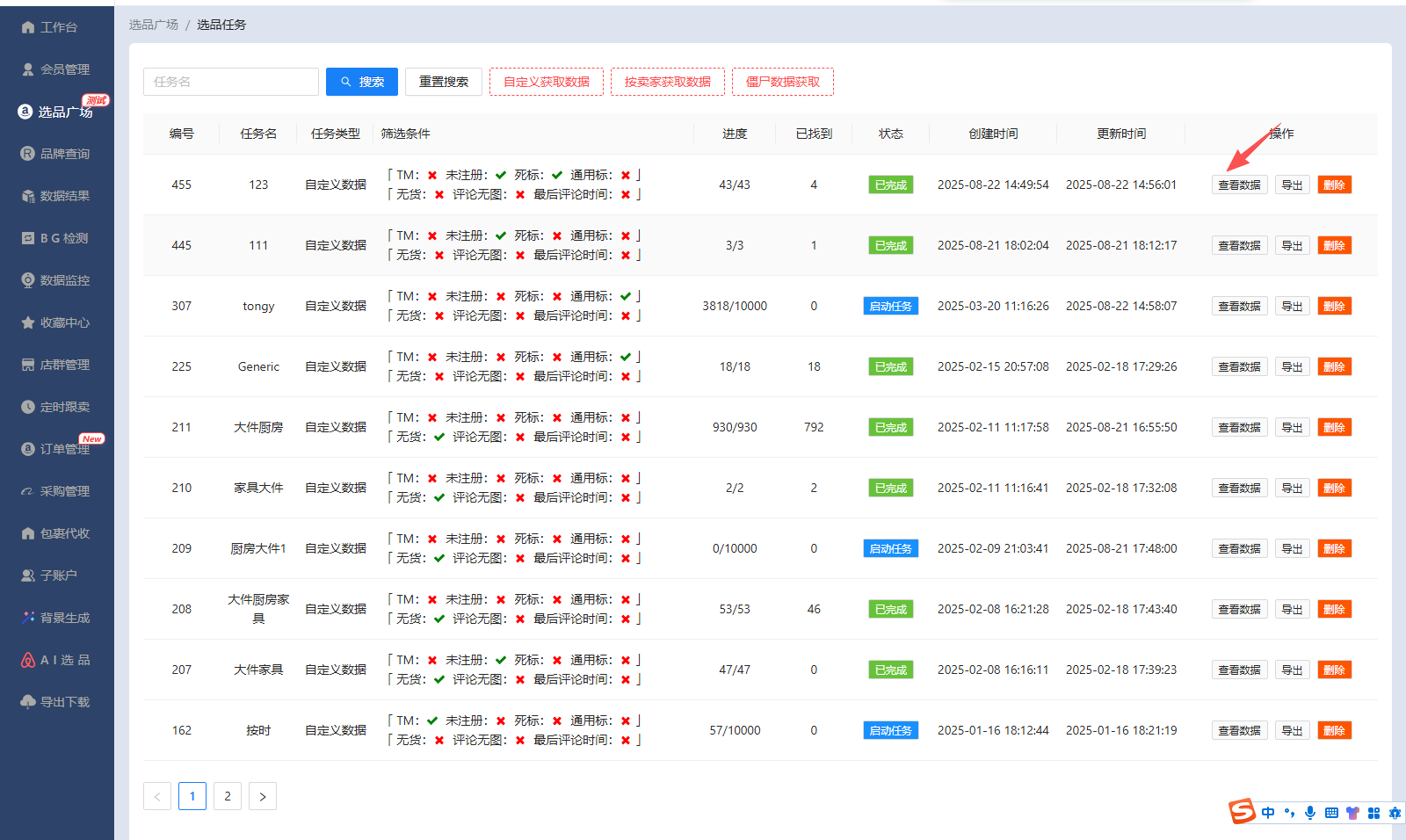Click the cloud download icon beside 导出下载
The height and width of the screenshot is (840, 1406).
click(28, 702)
